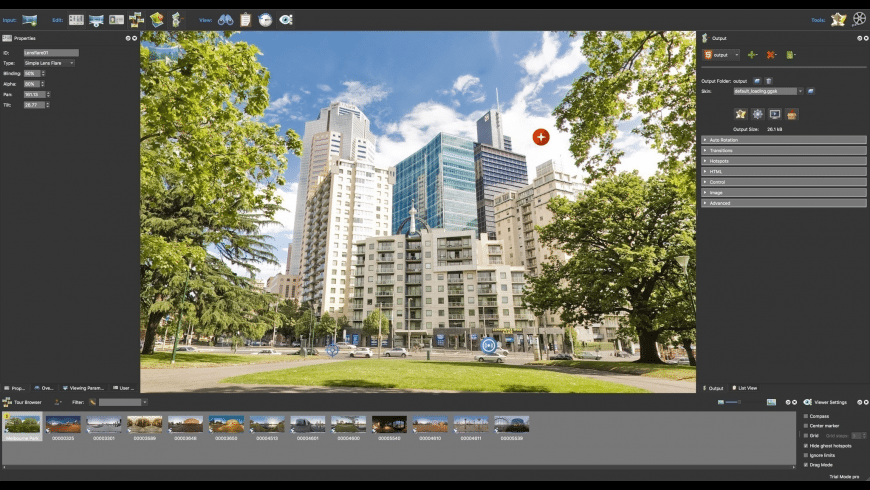
Task: Click the Blinding stepper arrows
Action: point(43,73)
